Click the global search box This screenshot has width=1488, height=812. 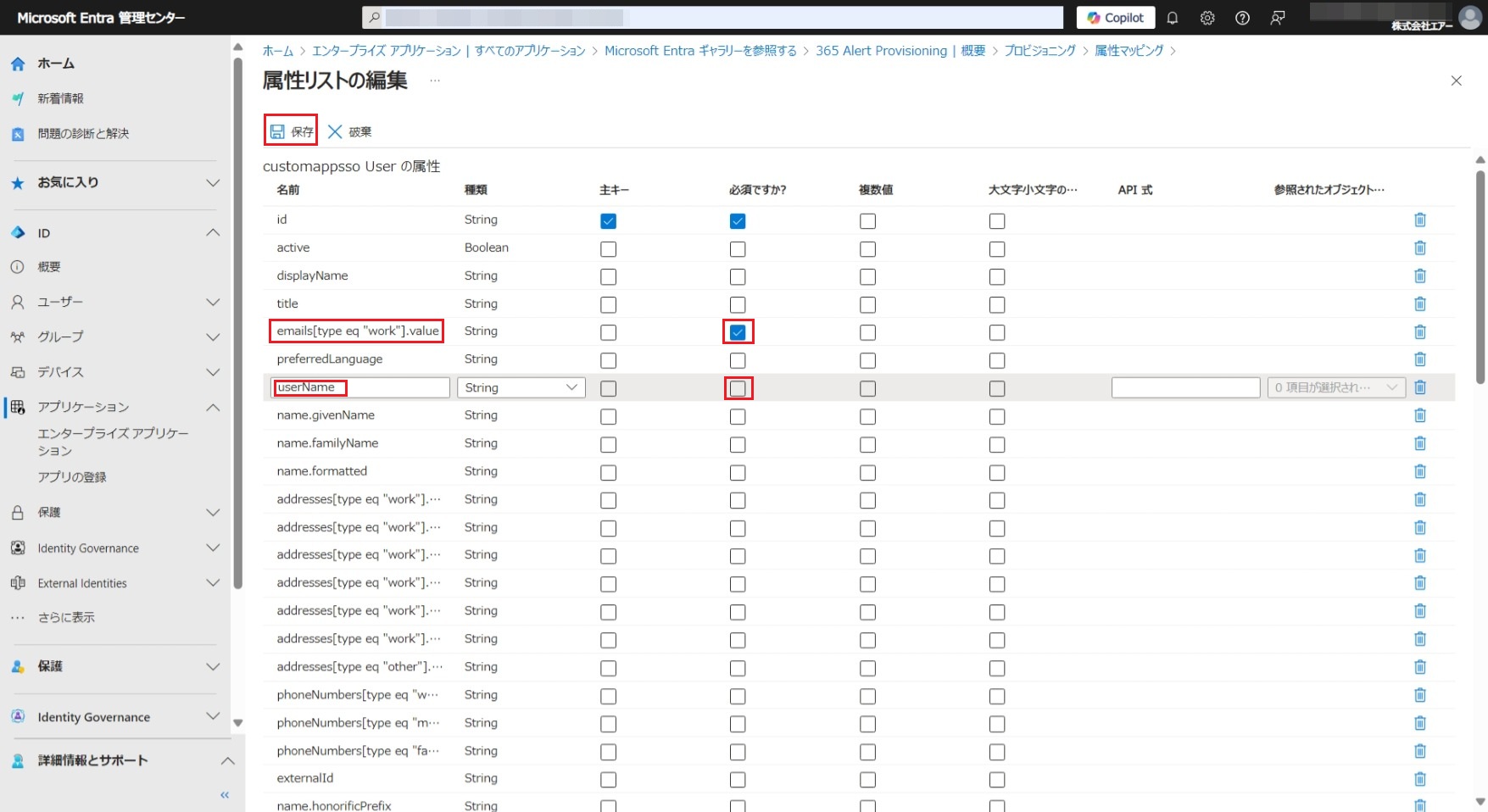click(712, 18)
